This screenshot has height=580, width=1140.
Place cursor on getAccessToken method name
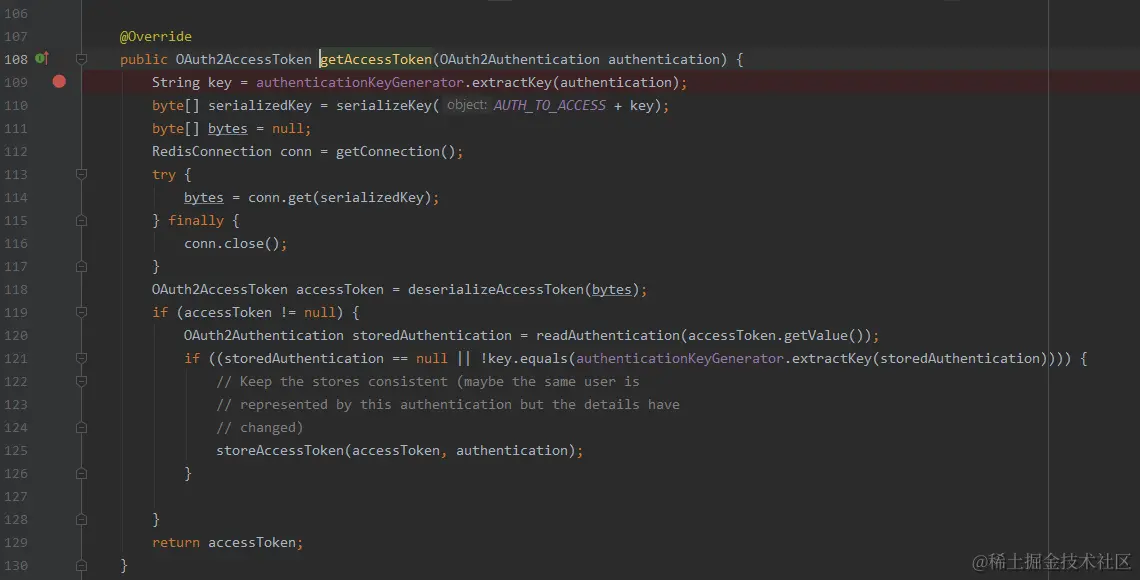pos(376,59)
